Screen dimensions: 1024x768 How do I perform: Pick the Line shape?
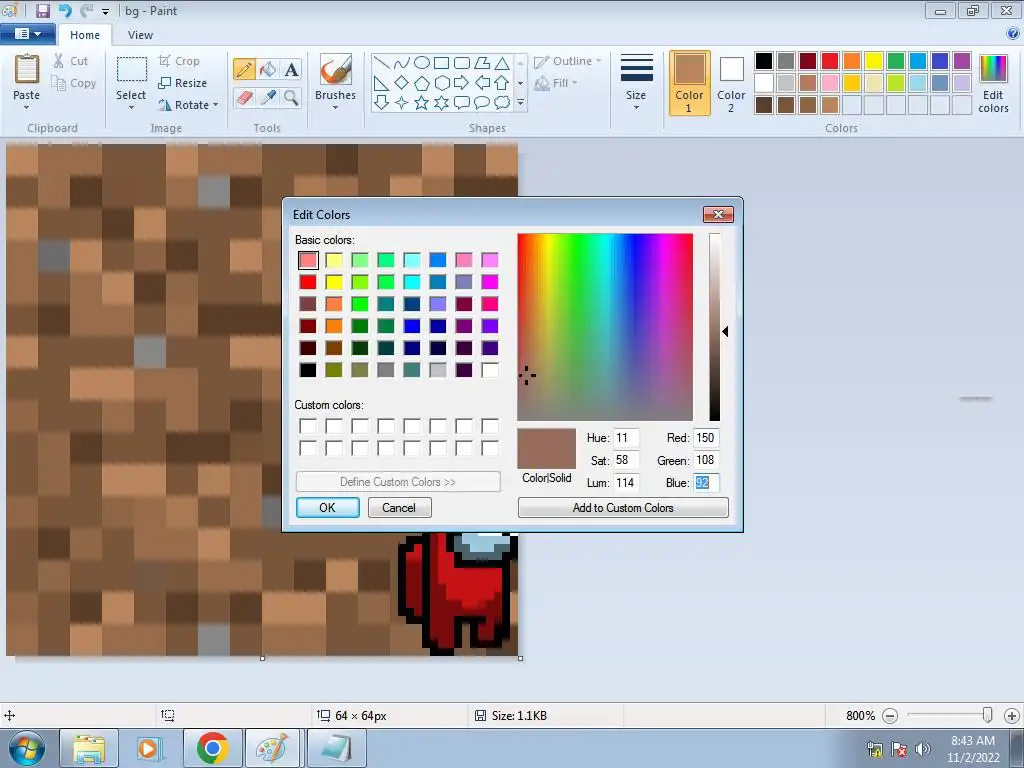click(x=382, y=63)
